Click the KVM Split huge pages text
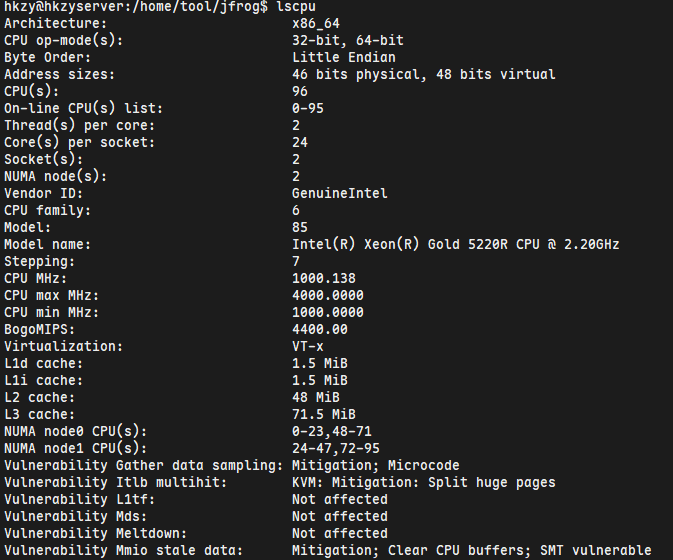673x560 pixels. 423,482
